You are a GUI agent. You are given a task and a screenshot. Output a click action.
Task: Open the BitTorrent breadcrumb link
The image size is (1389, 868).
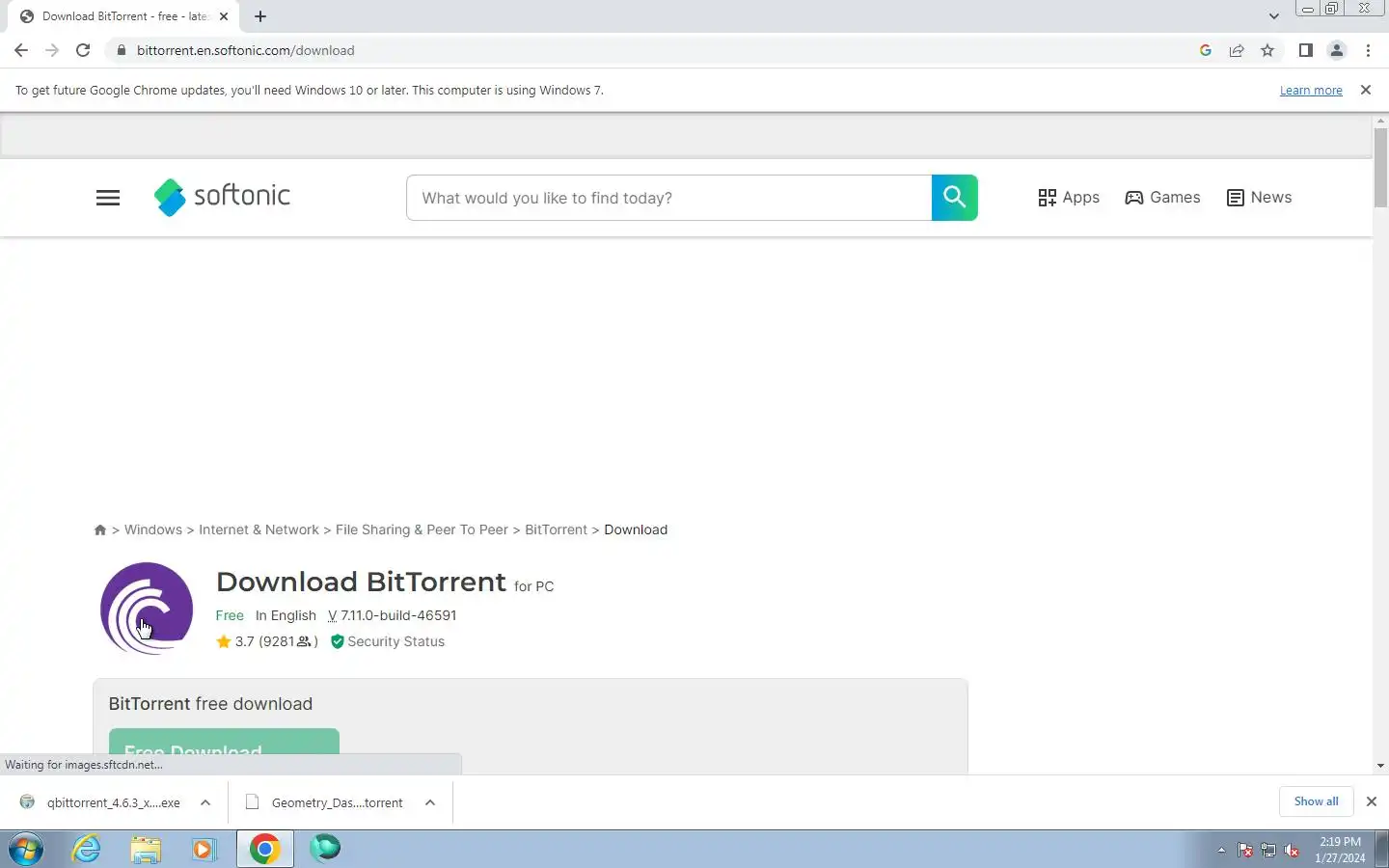(x=556, y=529)
